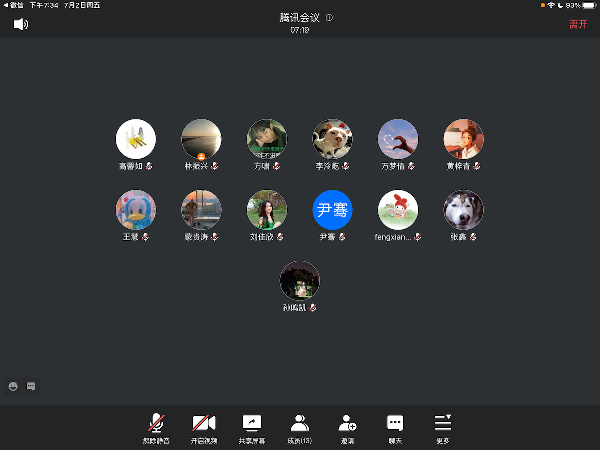Open the chat (聊天) panel
Image resolution: width=600 pixels, height=450 pixels.
395,427
